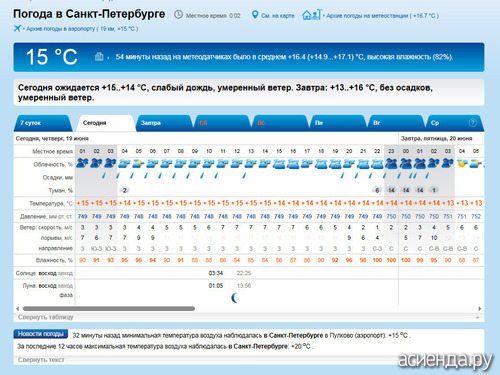Image resolution: width=500 pixels, height=375 pixels.
Task: Click the weather station house icon
Action: coord(311,15)
